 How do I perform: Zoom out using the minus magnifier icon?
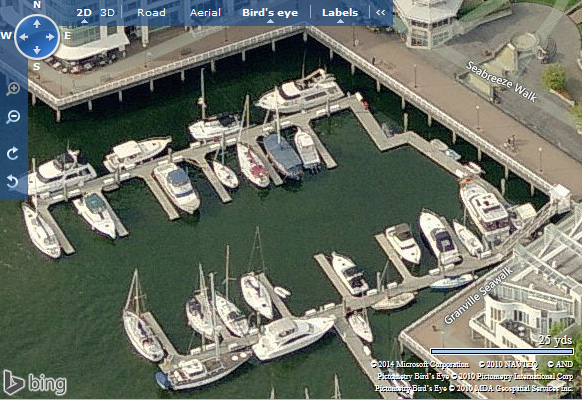pos(13,117)
